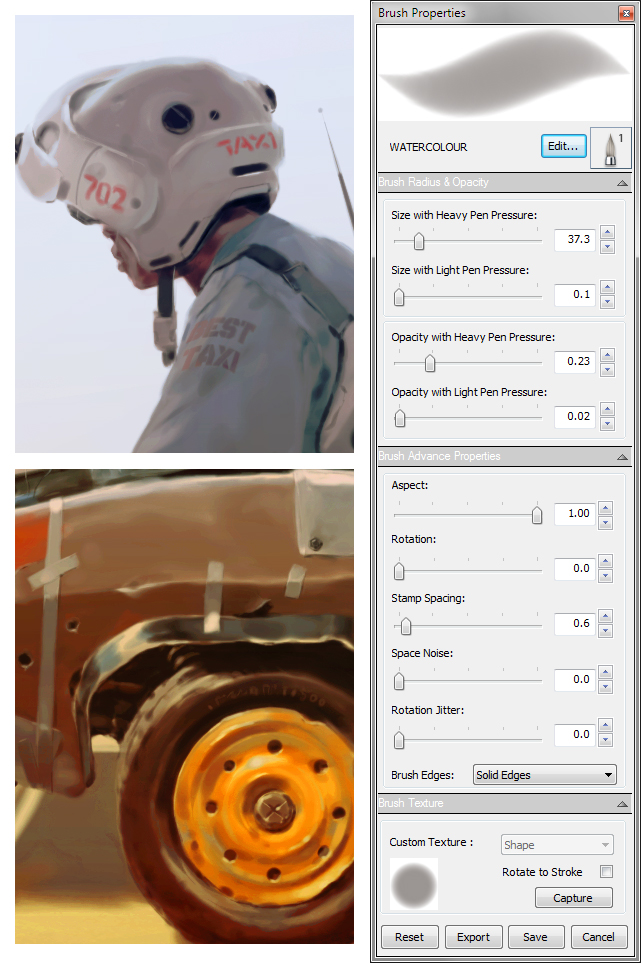Click the Space Noise value field 0.0
641x963 pixels.
point(575,679)
